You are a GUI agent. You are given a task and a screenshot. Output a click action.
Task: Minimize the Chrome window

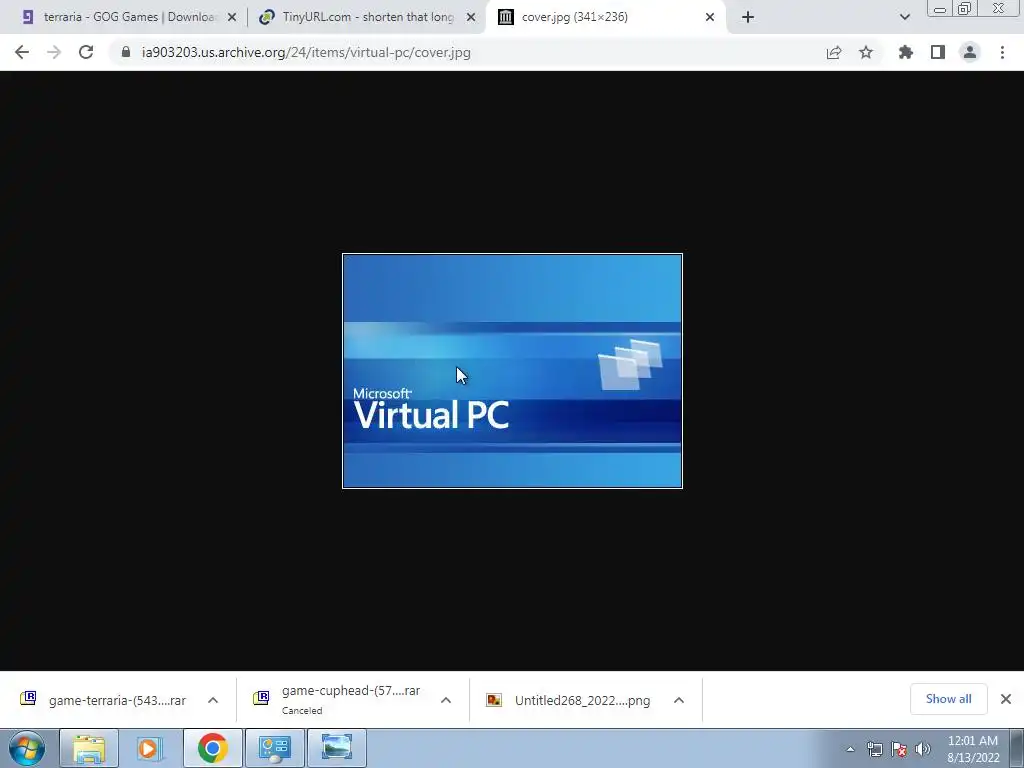940,9
